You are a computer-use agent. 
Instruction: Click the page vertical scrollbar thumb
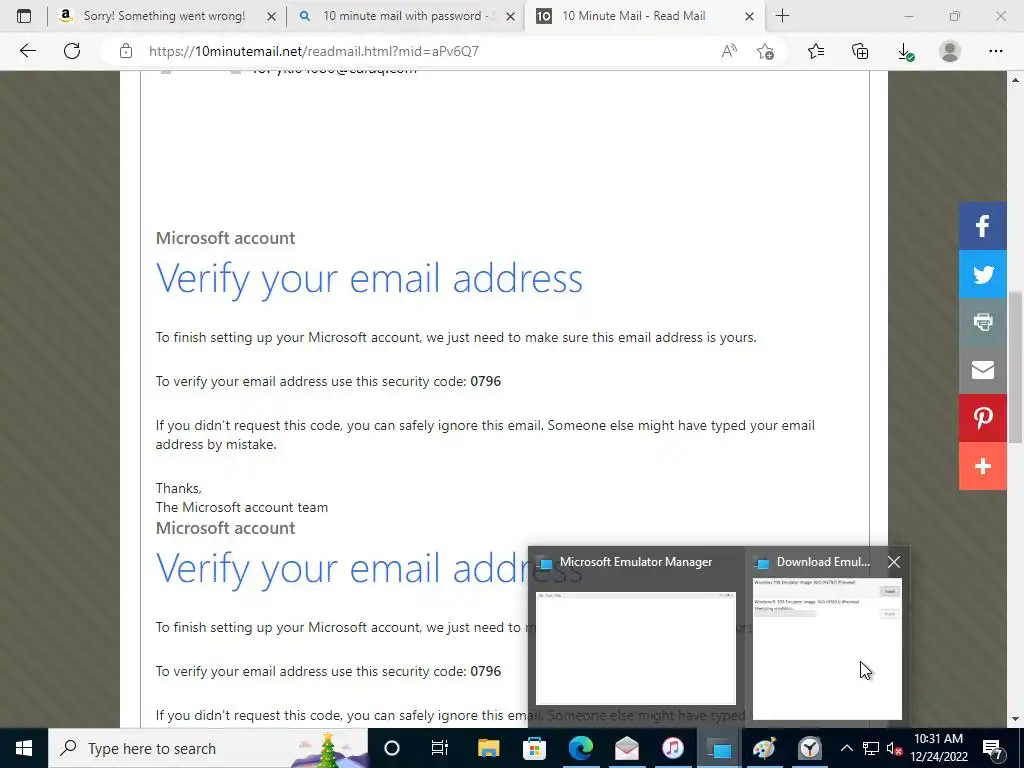(1015, 367)
